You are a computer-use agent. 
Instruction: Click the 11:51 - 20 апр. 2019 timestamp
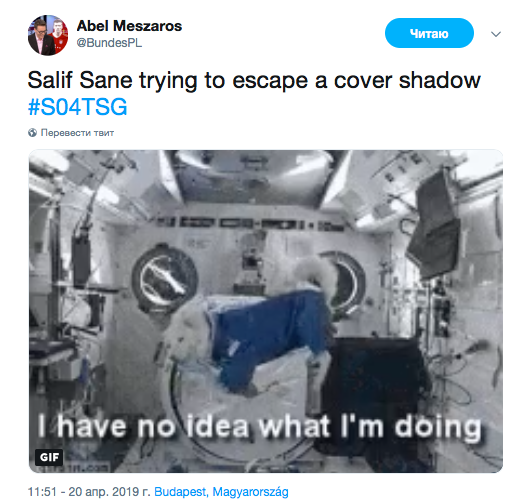[x=89, y=491]
